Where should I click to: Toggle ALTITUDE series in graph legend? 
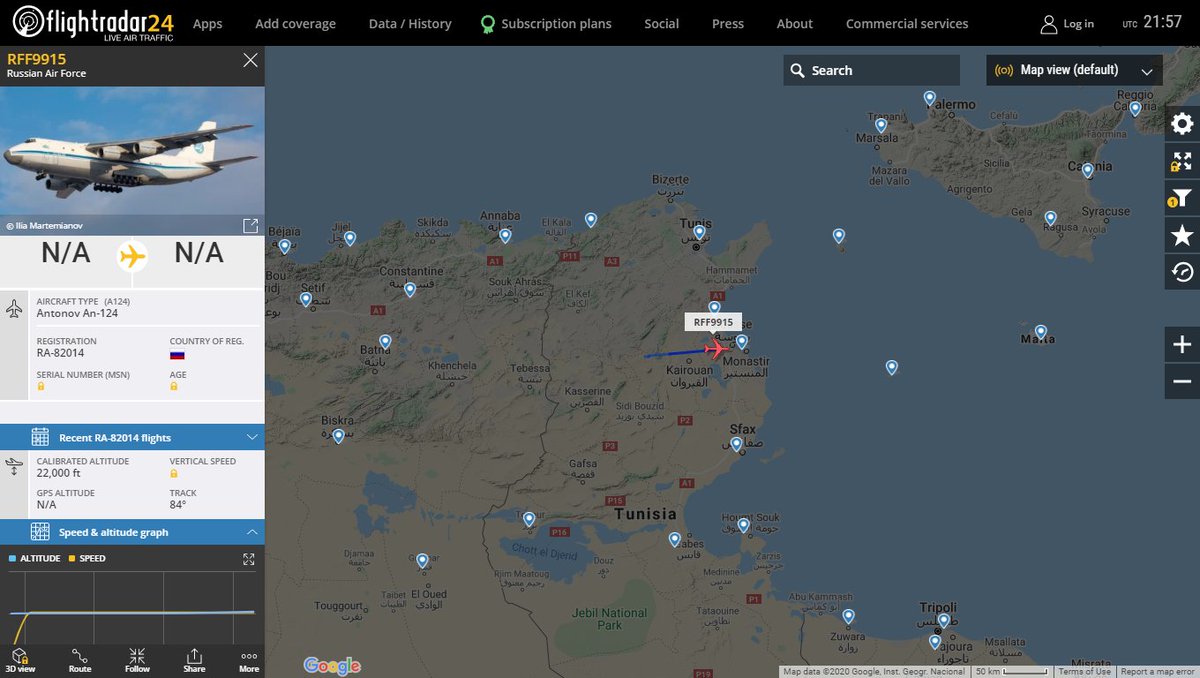click(x=35, y=558)
